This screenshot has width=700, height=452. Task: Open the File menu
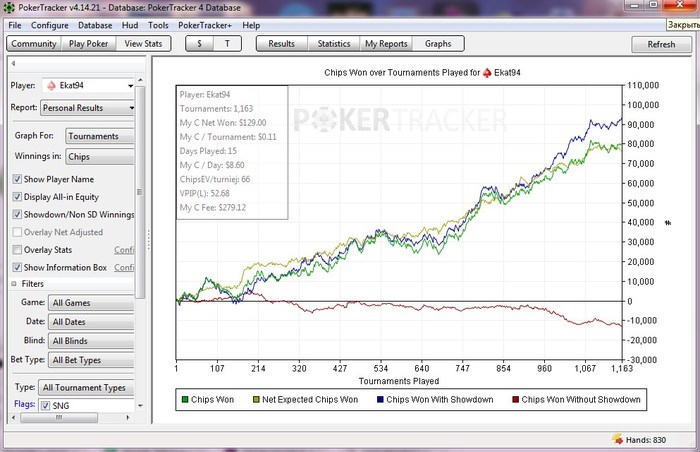click(15, 25)
